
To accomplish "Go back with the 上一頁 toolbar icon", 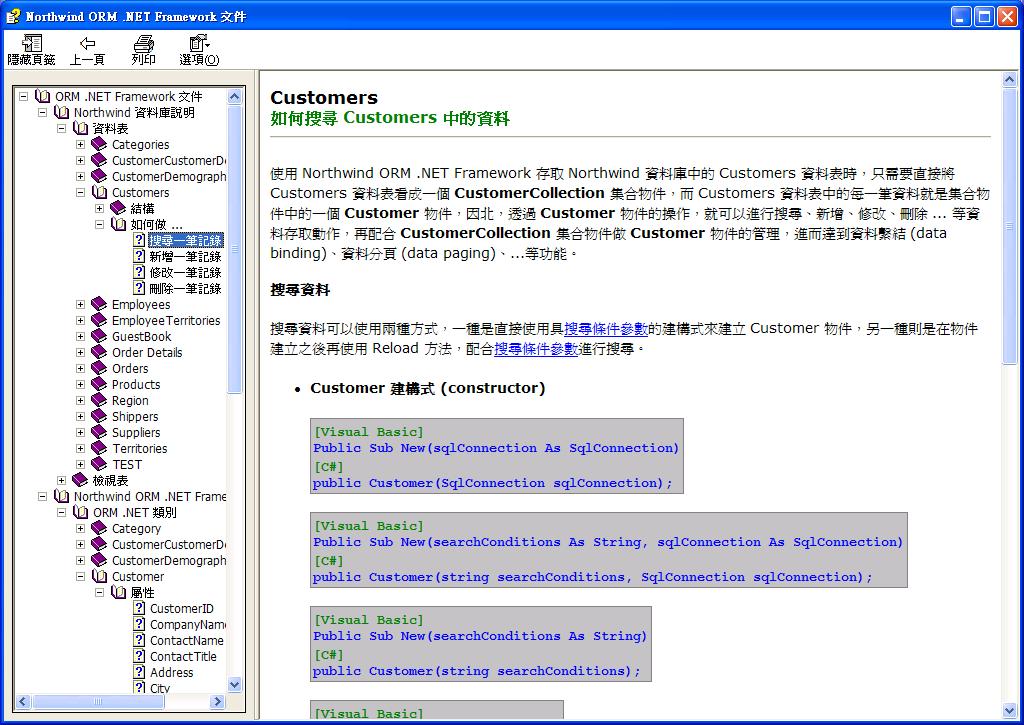I will pyautogui.click(x=87, y=43).
